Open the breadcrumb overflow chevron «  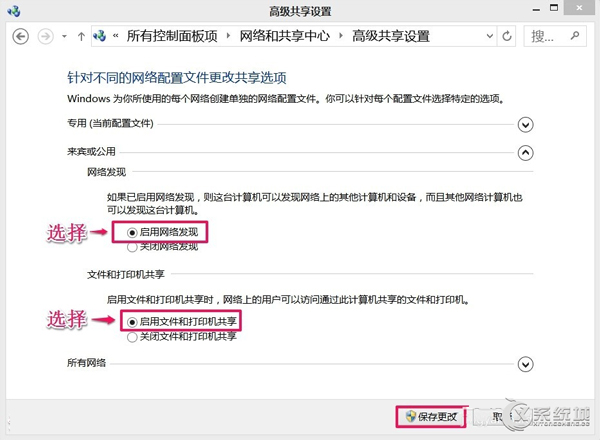click(x=116, y=36)
